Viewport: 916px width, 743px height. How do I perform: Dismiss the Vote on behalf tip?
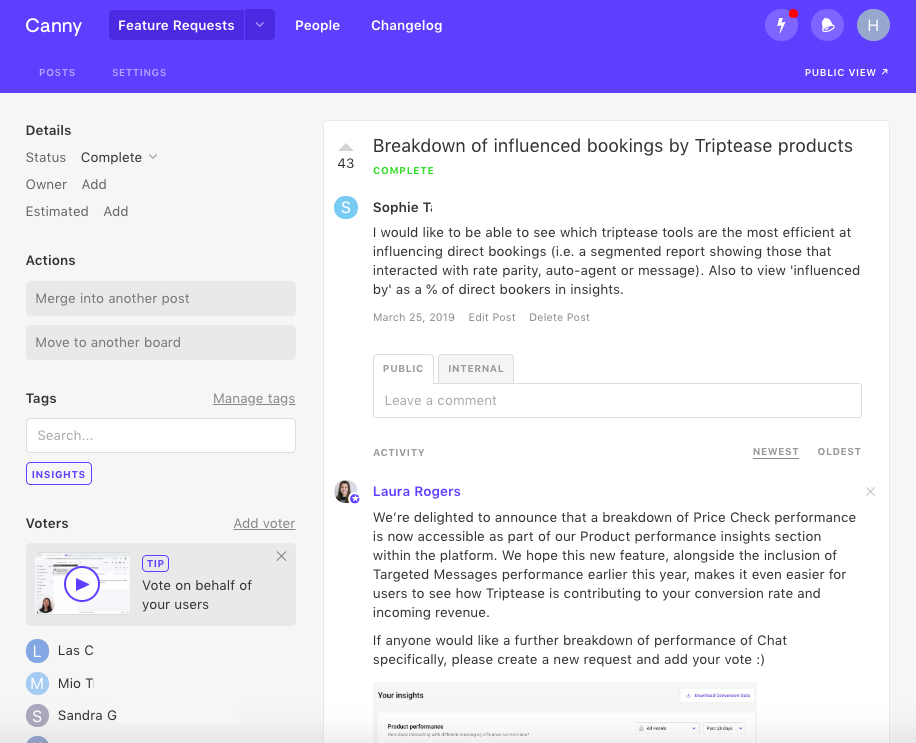click(x=282, y=556)
